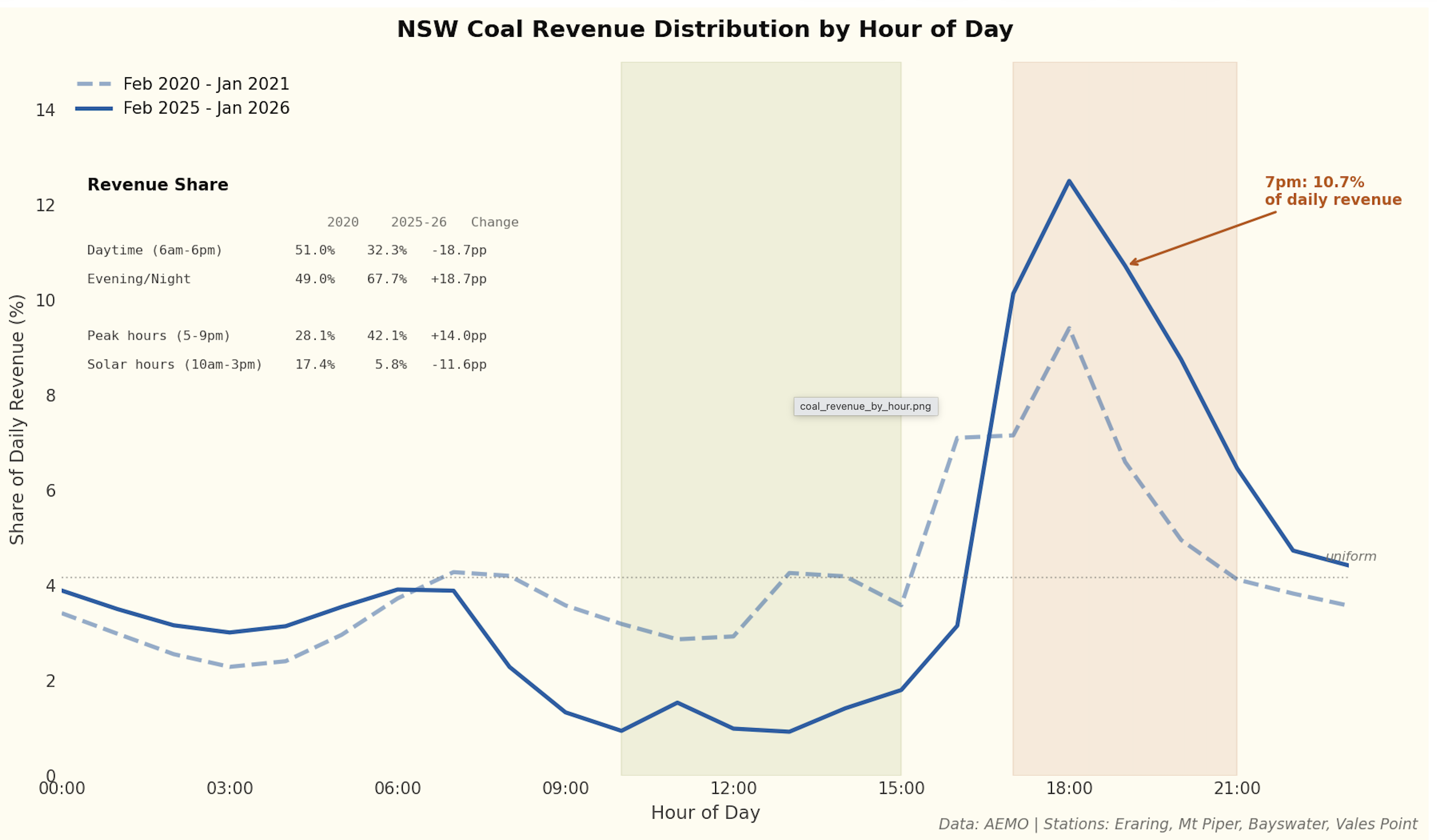Click the Daytime (6am-6pm) table row label
Viewport: 1437px width, 840px height.
point(155,251)
